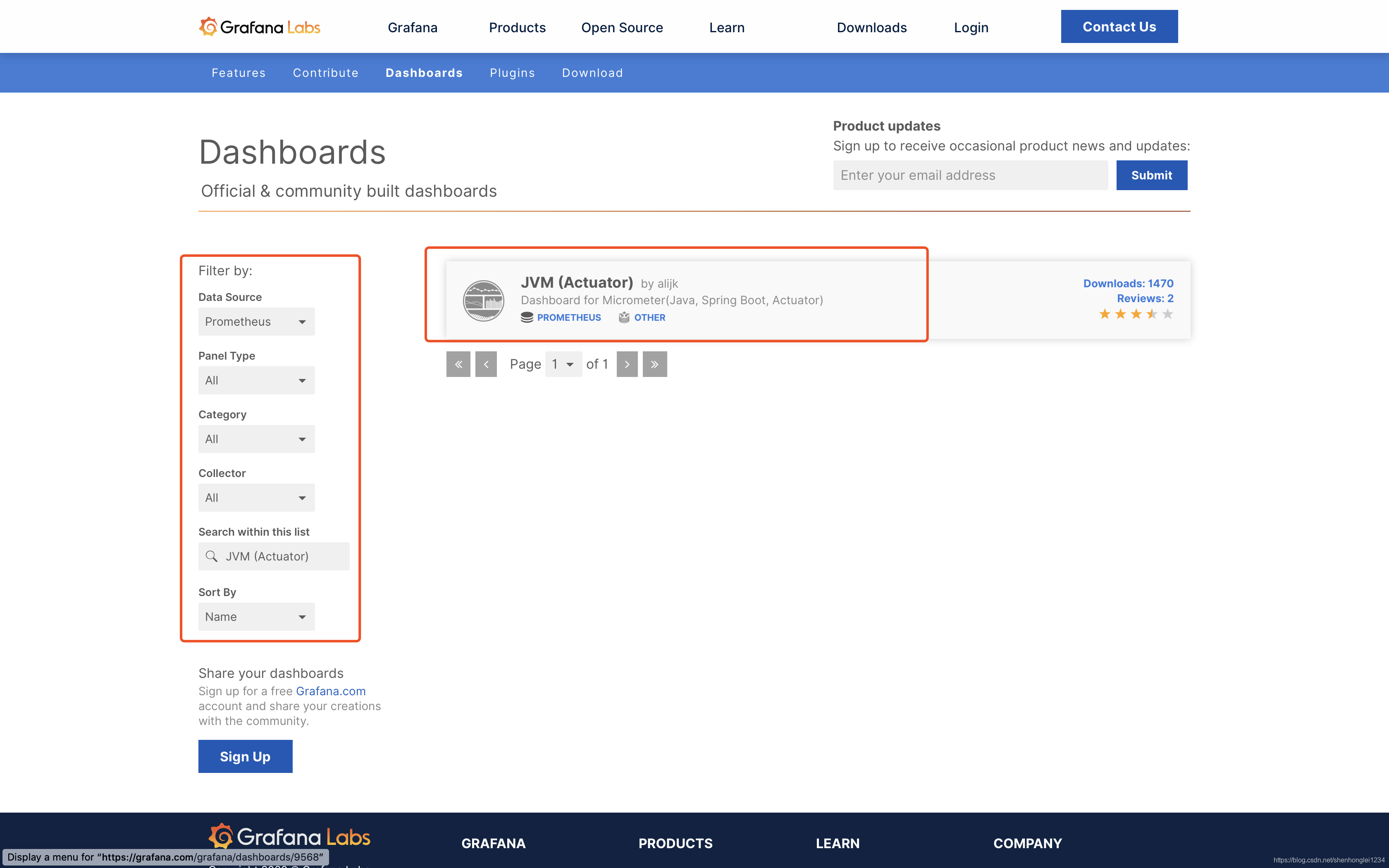This screenshot has height=868, width=1389.
Task: Click the next page arrow button
Action: pos(627,364)
